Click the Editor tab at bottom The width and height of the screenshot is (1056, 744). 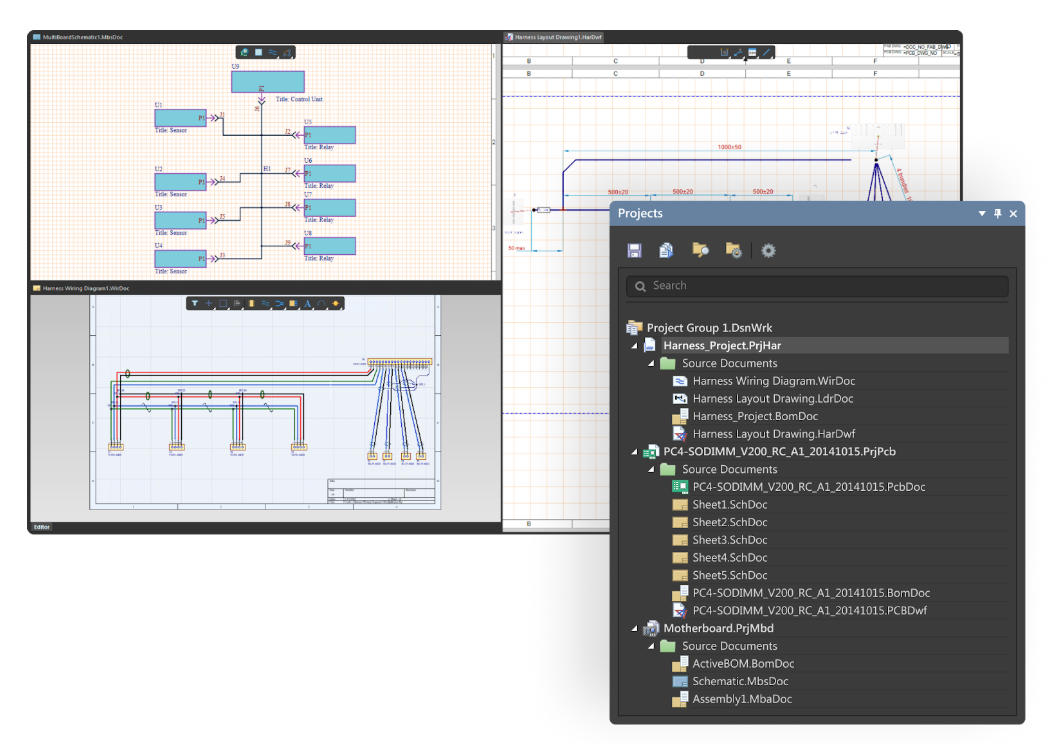coord(41,527)
